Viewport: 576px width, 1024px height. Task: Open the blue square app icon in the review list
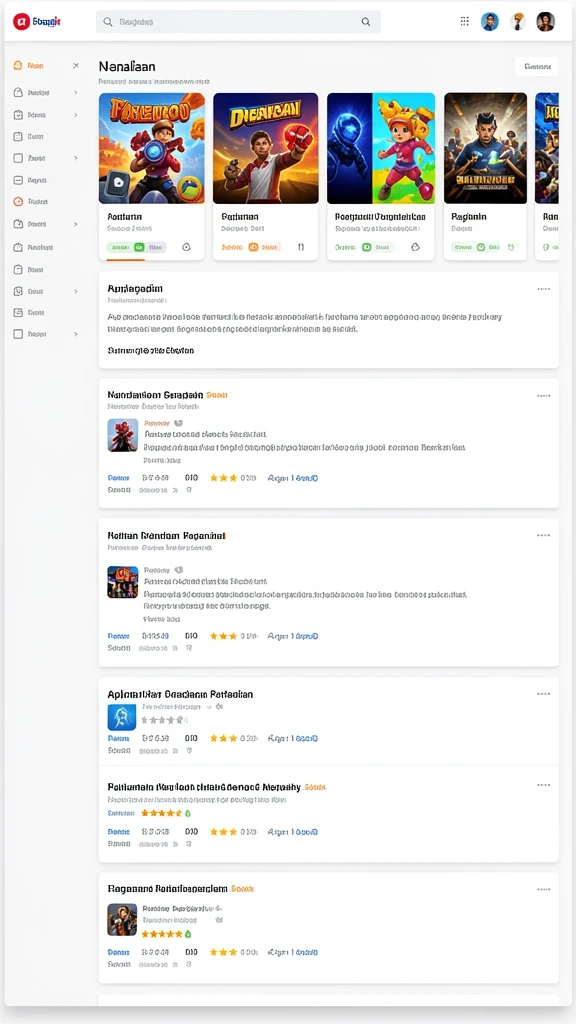(x=121, y=717)
